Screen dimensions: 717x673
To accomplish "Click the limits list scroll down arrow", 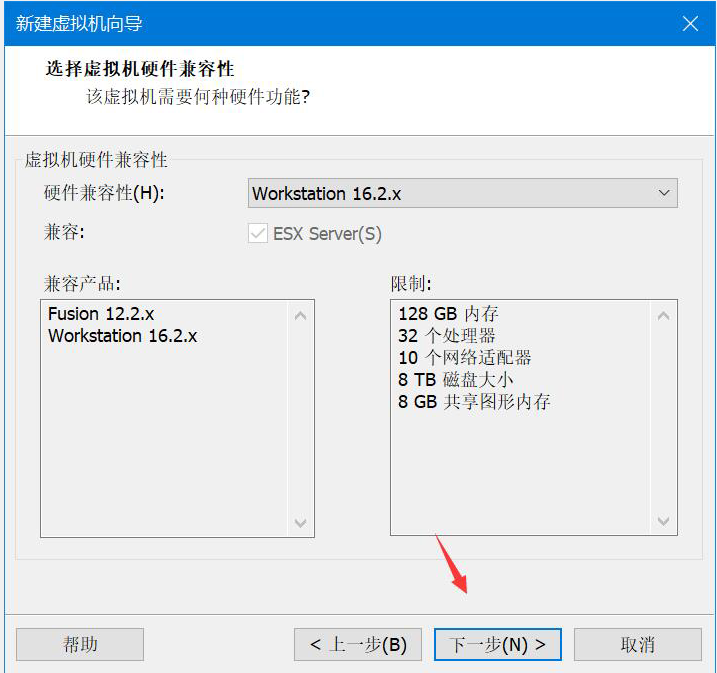I will [663, 521].
